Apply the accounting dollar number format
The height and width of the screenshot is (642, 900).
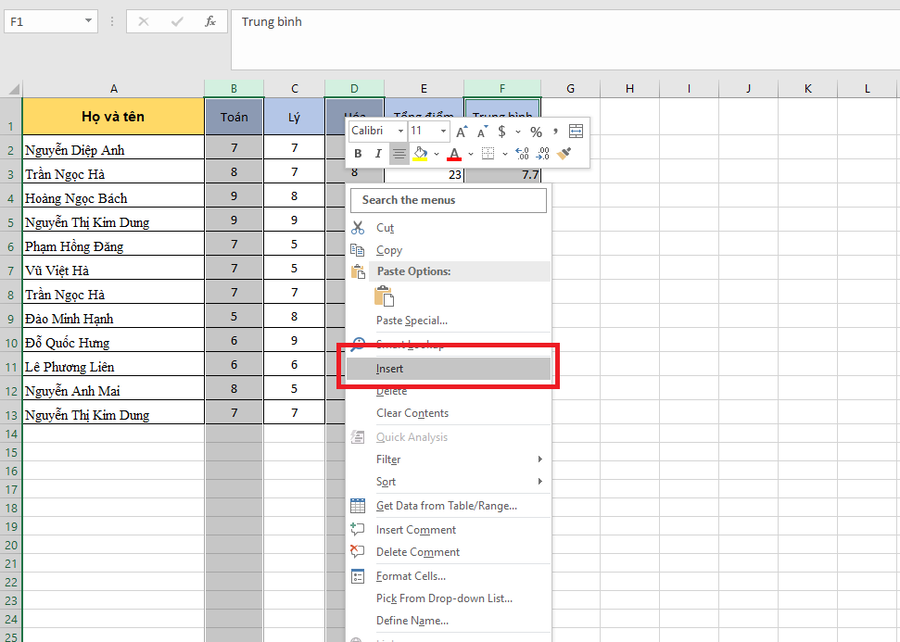[x=502, y=132]
